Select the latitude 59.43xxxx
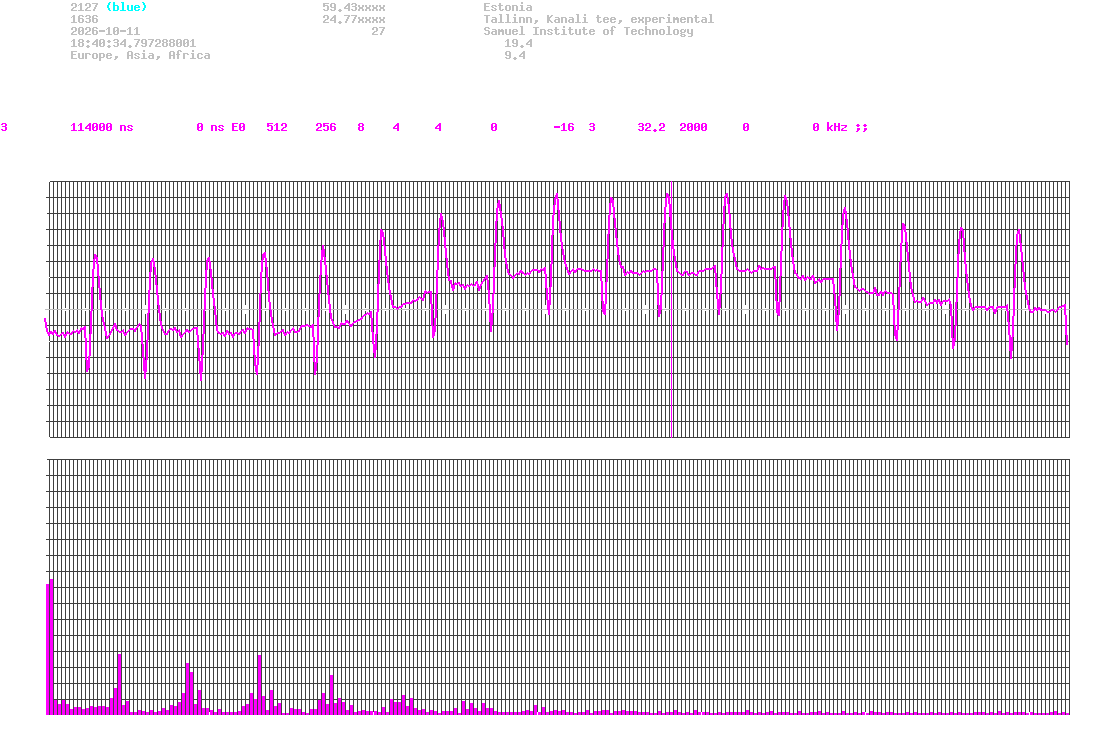The height and width of the screenshot is (737, 1095). tap(353, 7)
